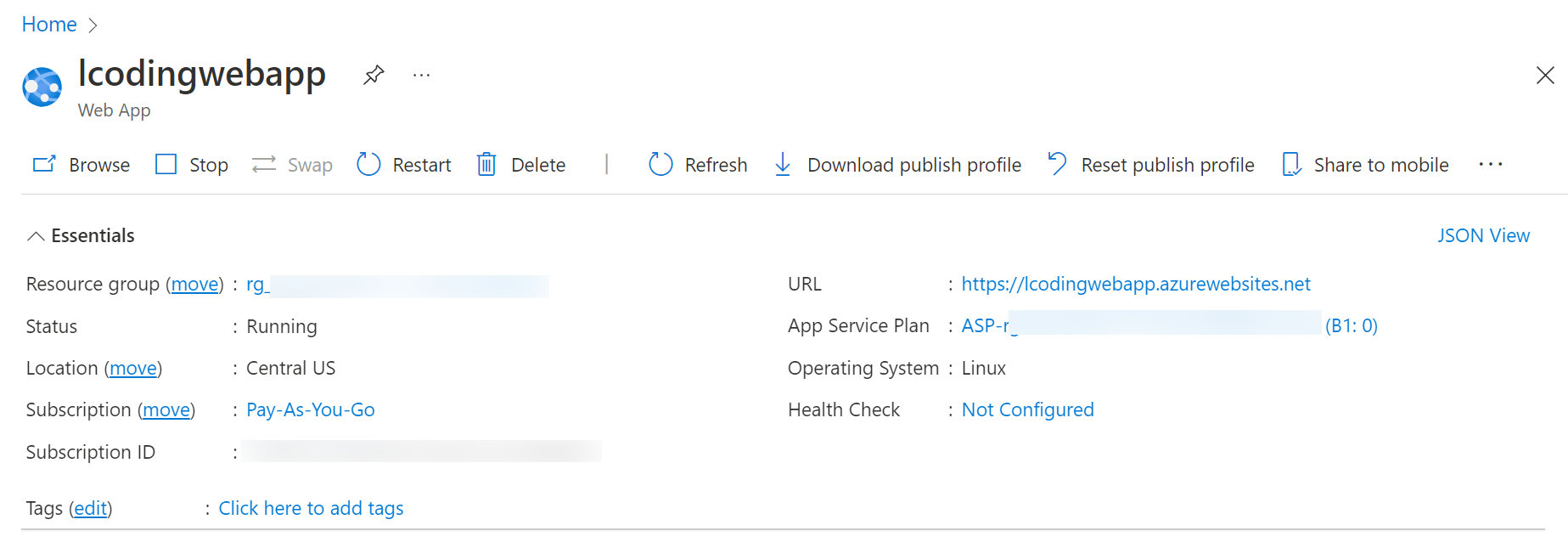This screenshot has height=542, width=1568.
Task: Click the Delete trash can icon
Action: (486, 164)
